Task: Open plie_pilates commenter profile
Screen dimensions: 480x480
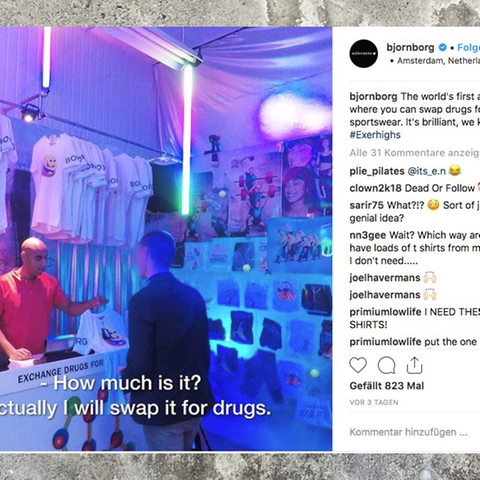Action: point(377,171)
